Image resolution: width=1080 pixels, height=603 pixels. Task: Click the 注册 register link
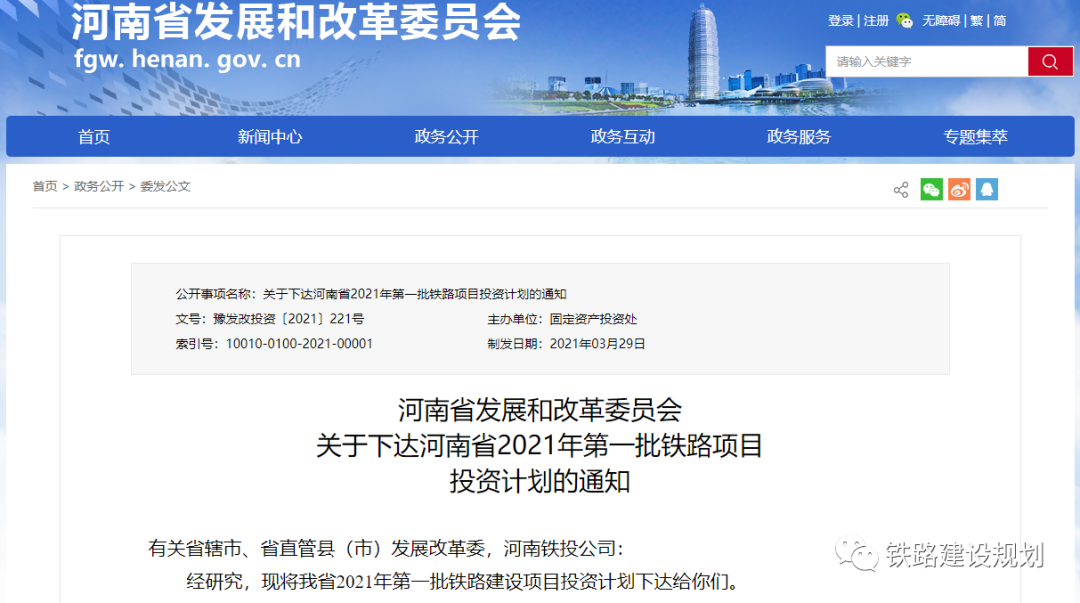click(876, 21)
